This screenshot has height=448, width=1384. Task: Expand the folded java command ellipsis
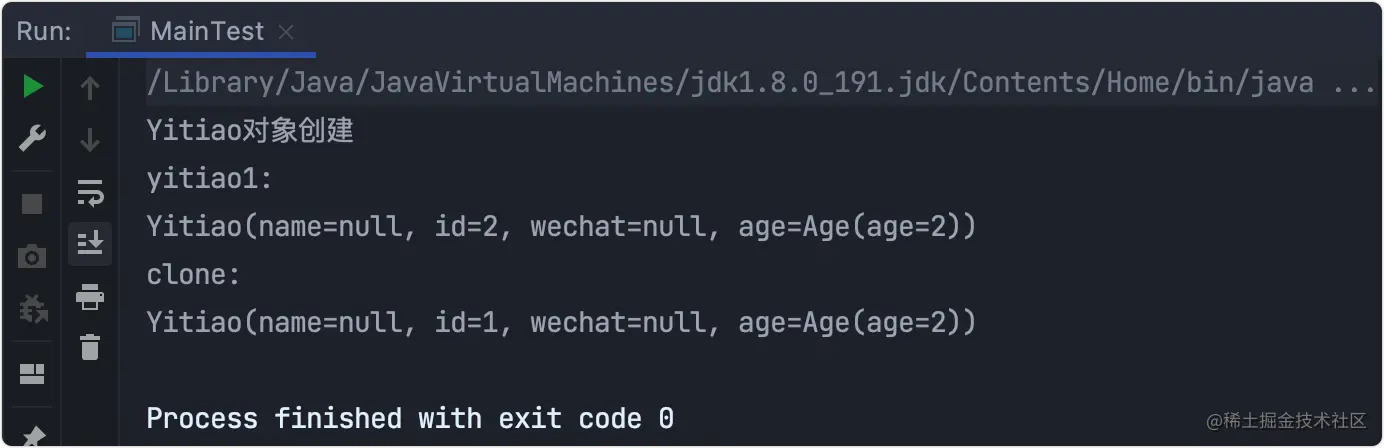tap(1354, 82)
